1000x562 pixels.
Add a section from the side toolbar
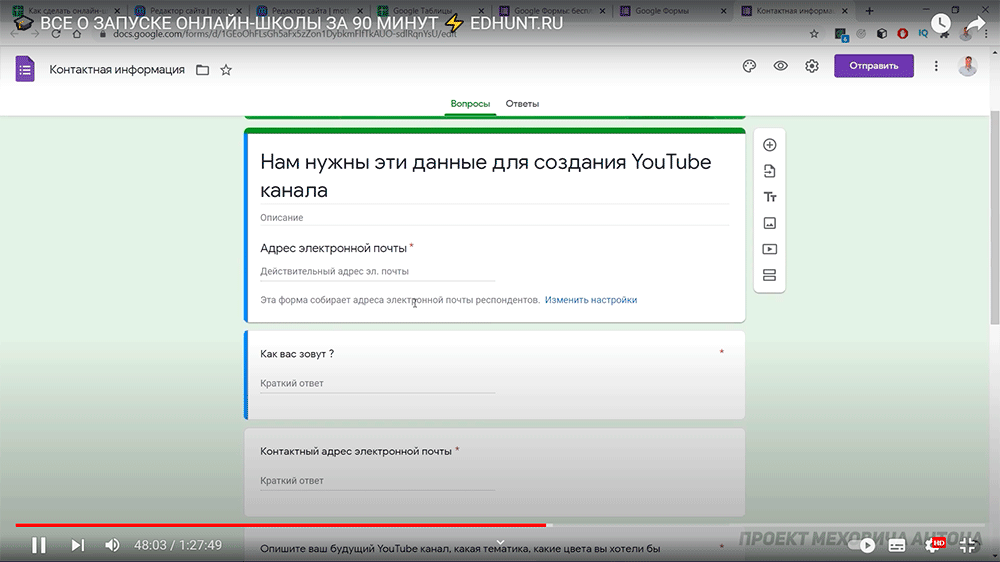pos(770,275)
